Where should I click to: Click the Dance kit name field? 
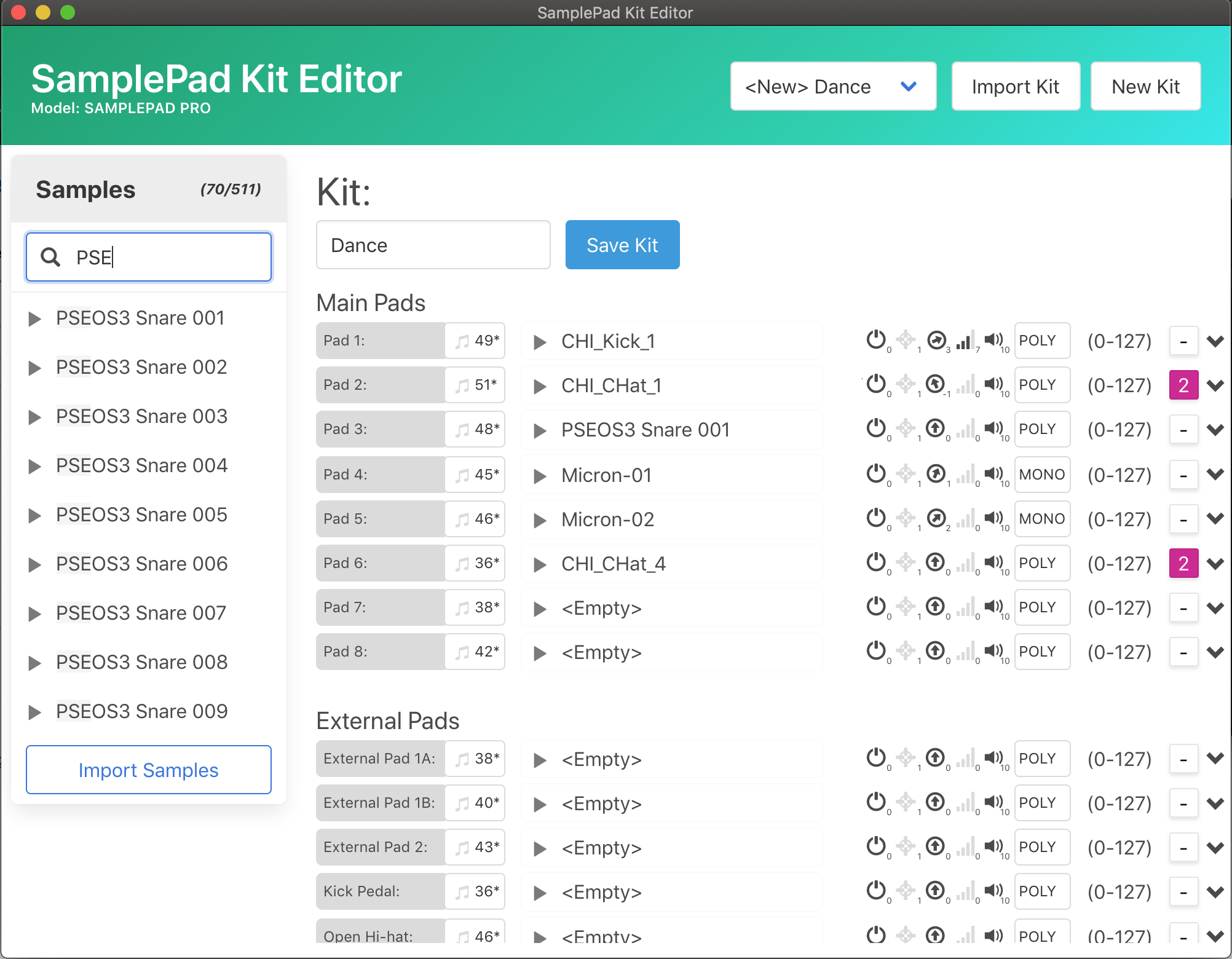[433, 245]
